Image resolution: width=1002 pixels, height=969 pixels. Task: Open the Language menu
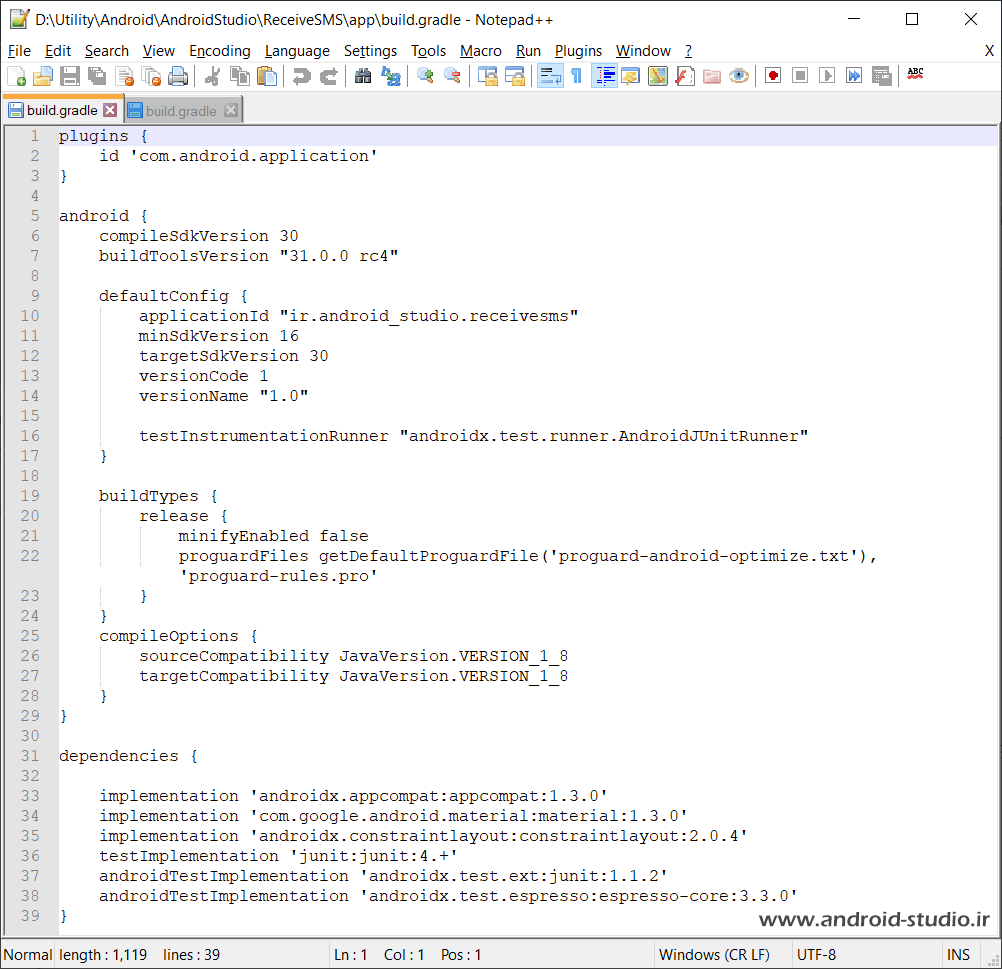[x=296, y=50]
